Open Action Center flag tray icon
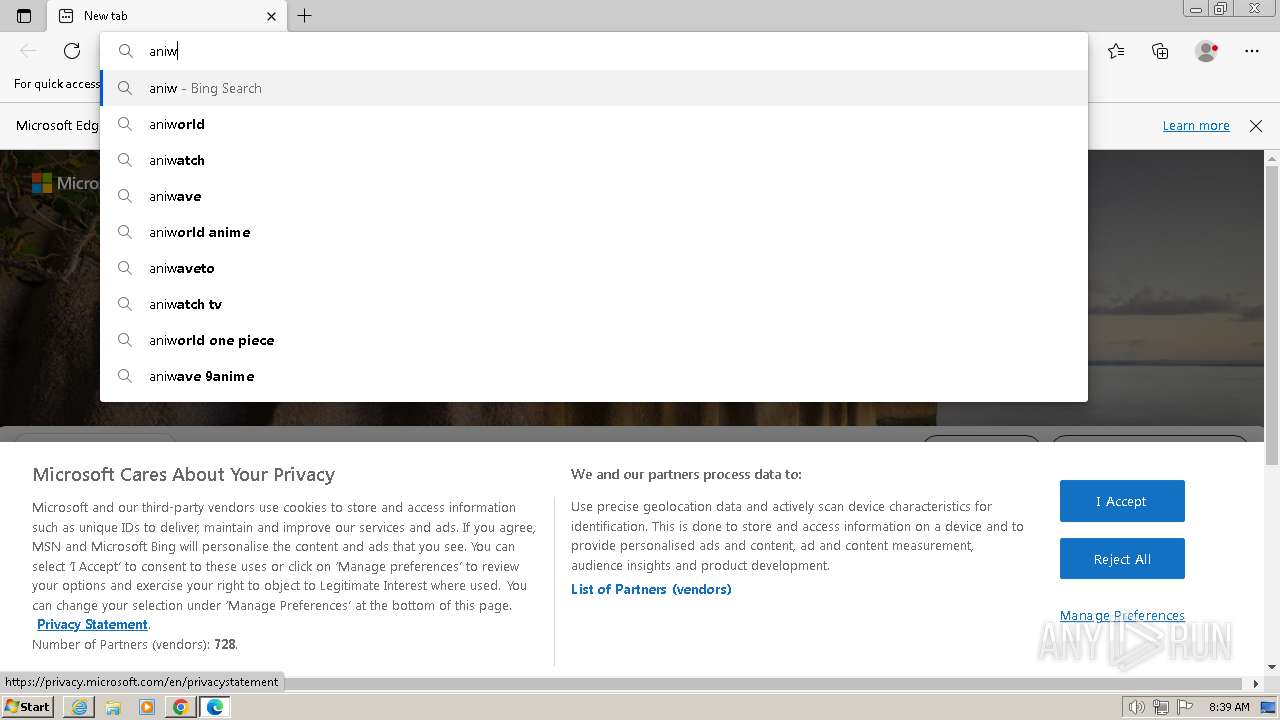Screen dimensions: 1280x720 click(1184, 707)
